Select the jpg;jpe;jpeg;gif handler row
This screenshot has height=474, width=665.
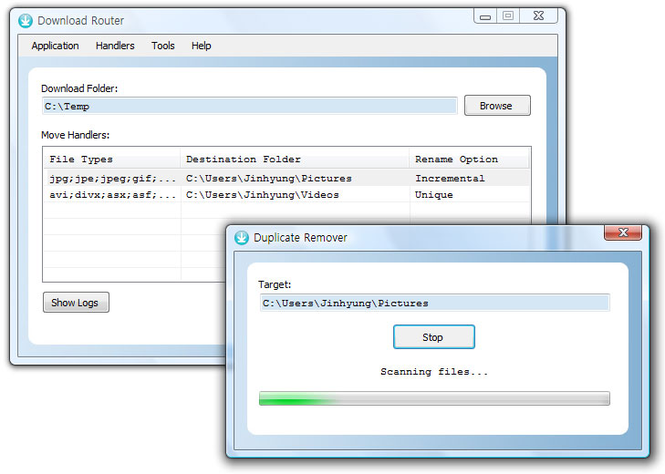287,178
